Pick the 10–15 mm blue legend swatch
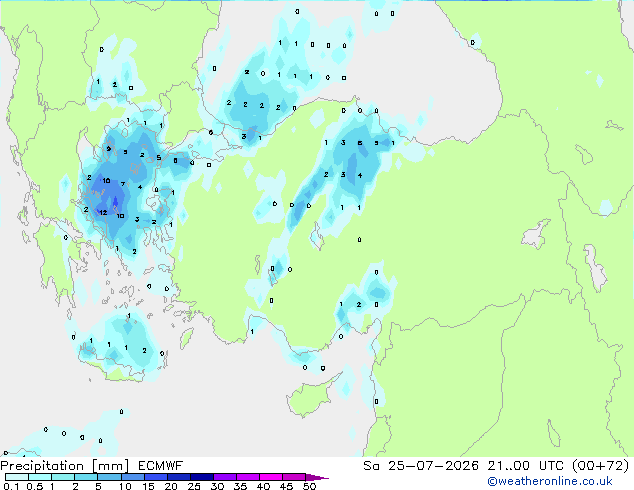This screenshot has width=634, height=490. pyautogui.click(x=132, y=477)
